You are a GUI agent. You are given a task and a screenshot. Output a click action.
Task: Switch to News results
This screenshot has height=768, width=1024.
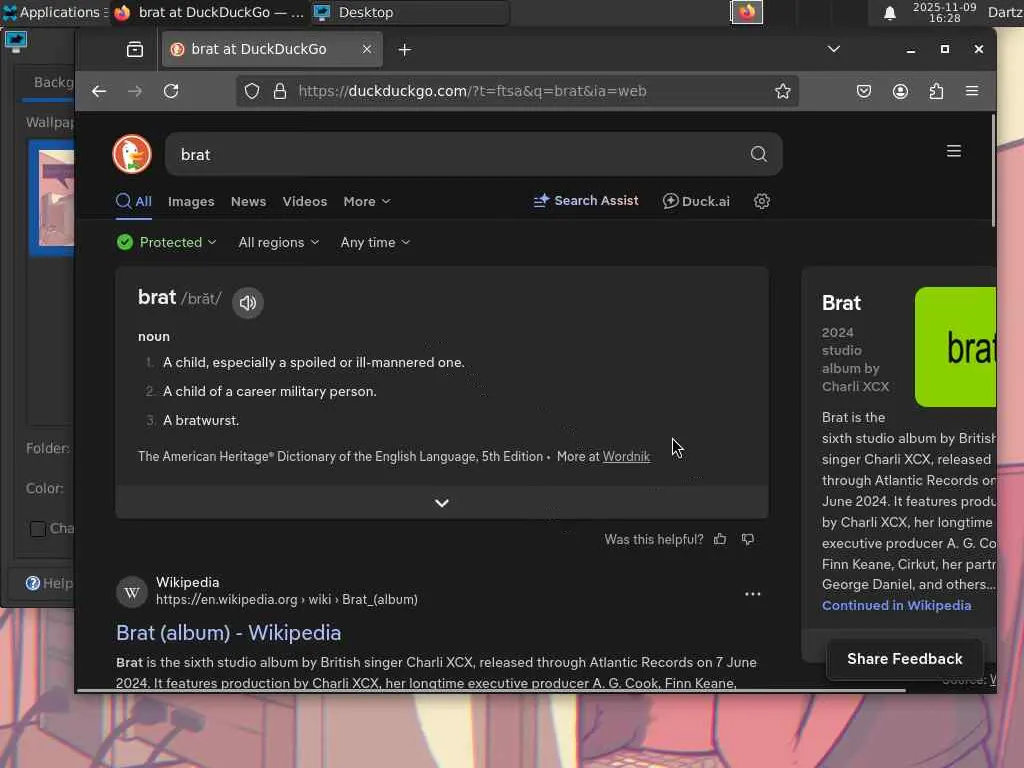pos(248,202)
